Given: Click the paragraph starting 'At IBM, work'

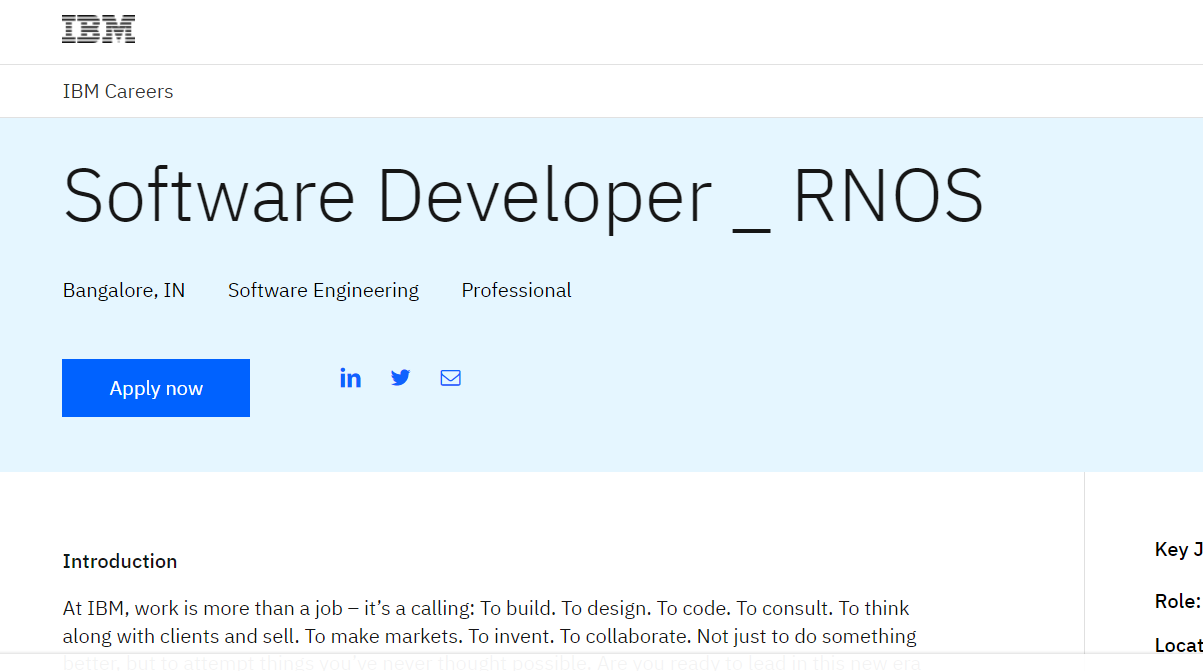Looking at the screenshot, I should pyautogui.click(x=490, y=635).
